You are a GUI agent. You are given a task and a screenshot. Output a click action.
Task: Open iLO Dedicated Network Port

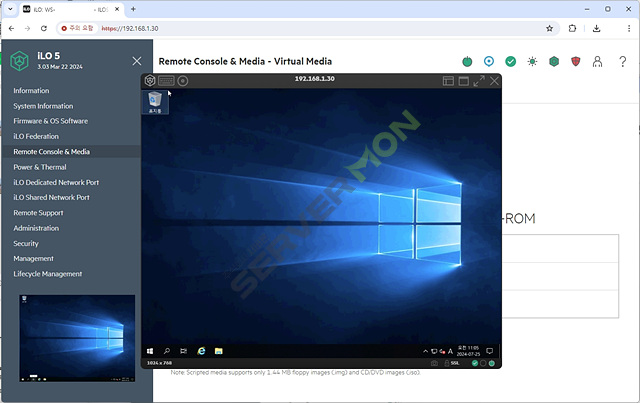coord(56,183)
